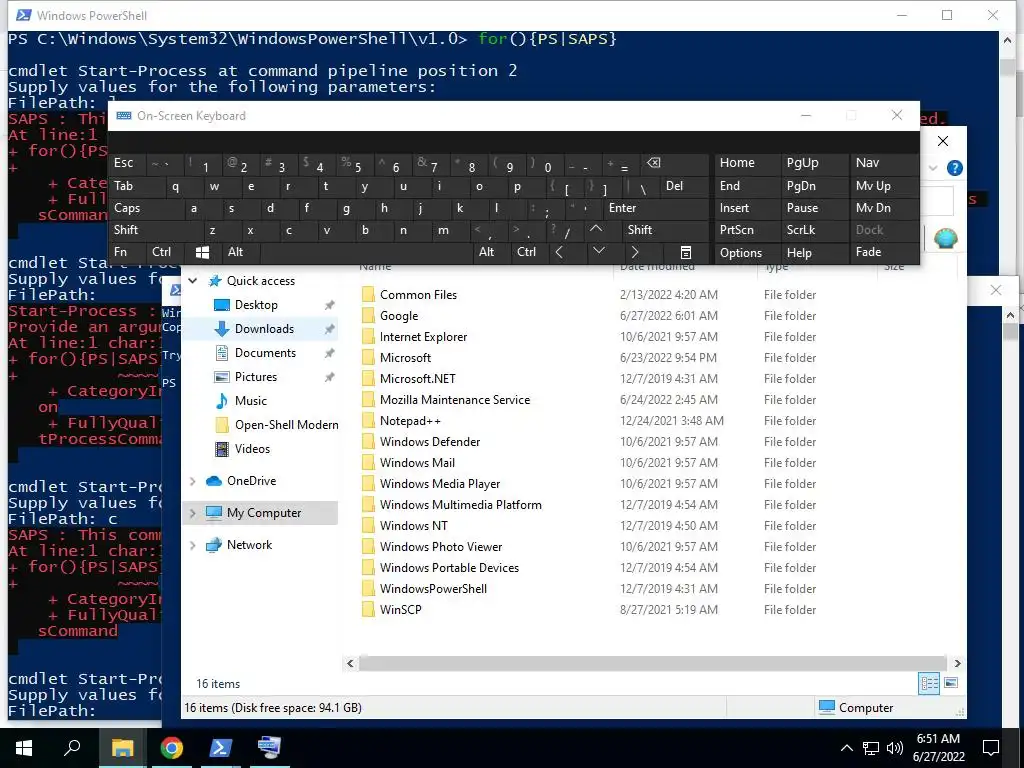The image size is (1024, 768).
Task: Select the Notepad++ folder
Action: (x=410, y=421)
